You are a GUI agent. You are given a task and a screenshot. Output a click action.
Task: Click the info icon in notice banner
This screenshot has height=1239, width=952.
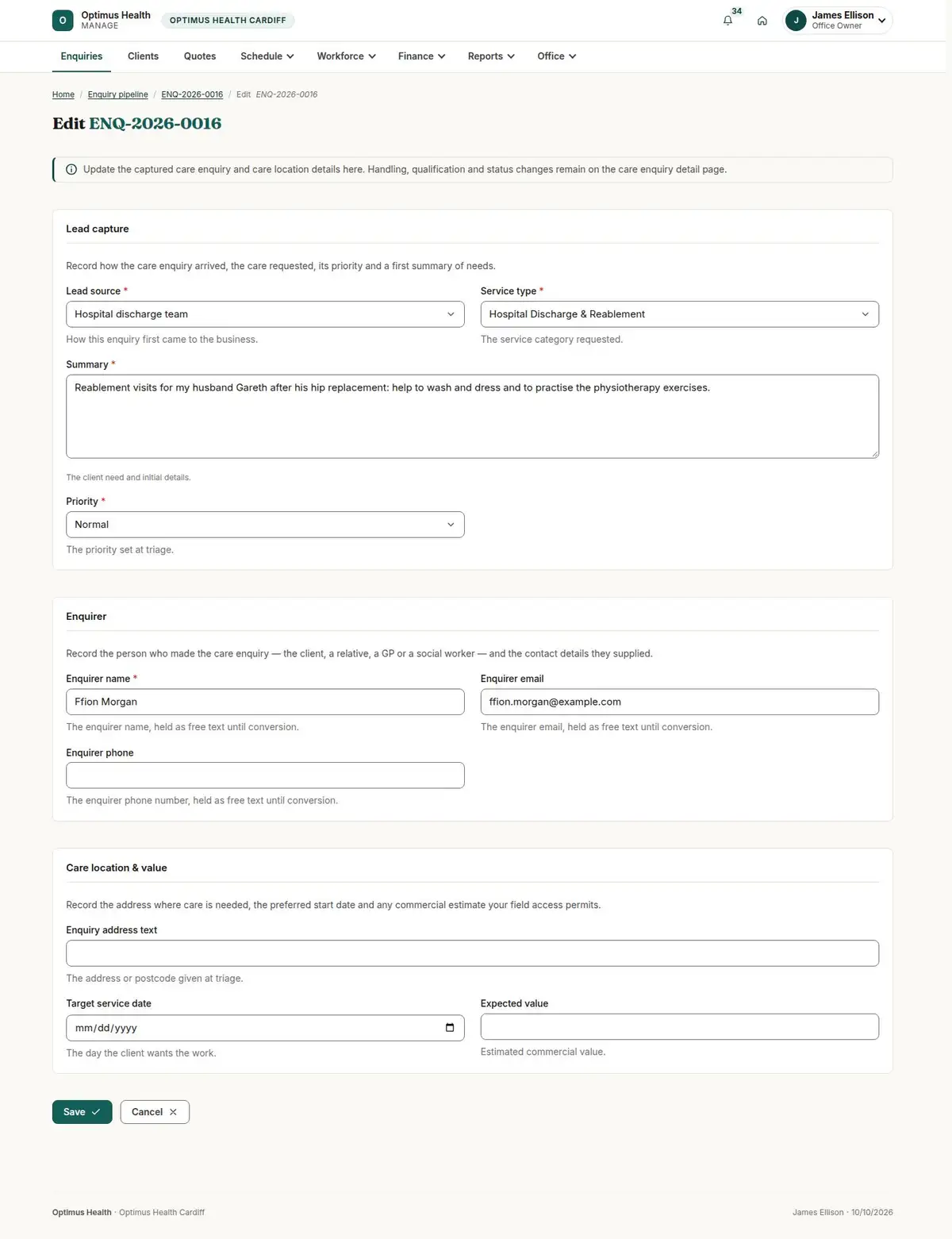point(71,170)
